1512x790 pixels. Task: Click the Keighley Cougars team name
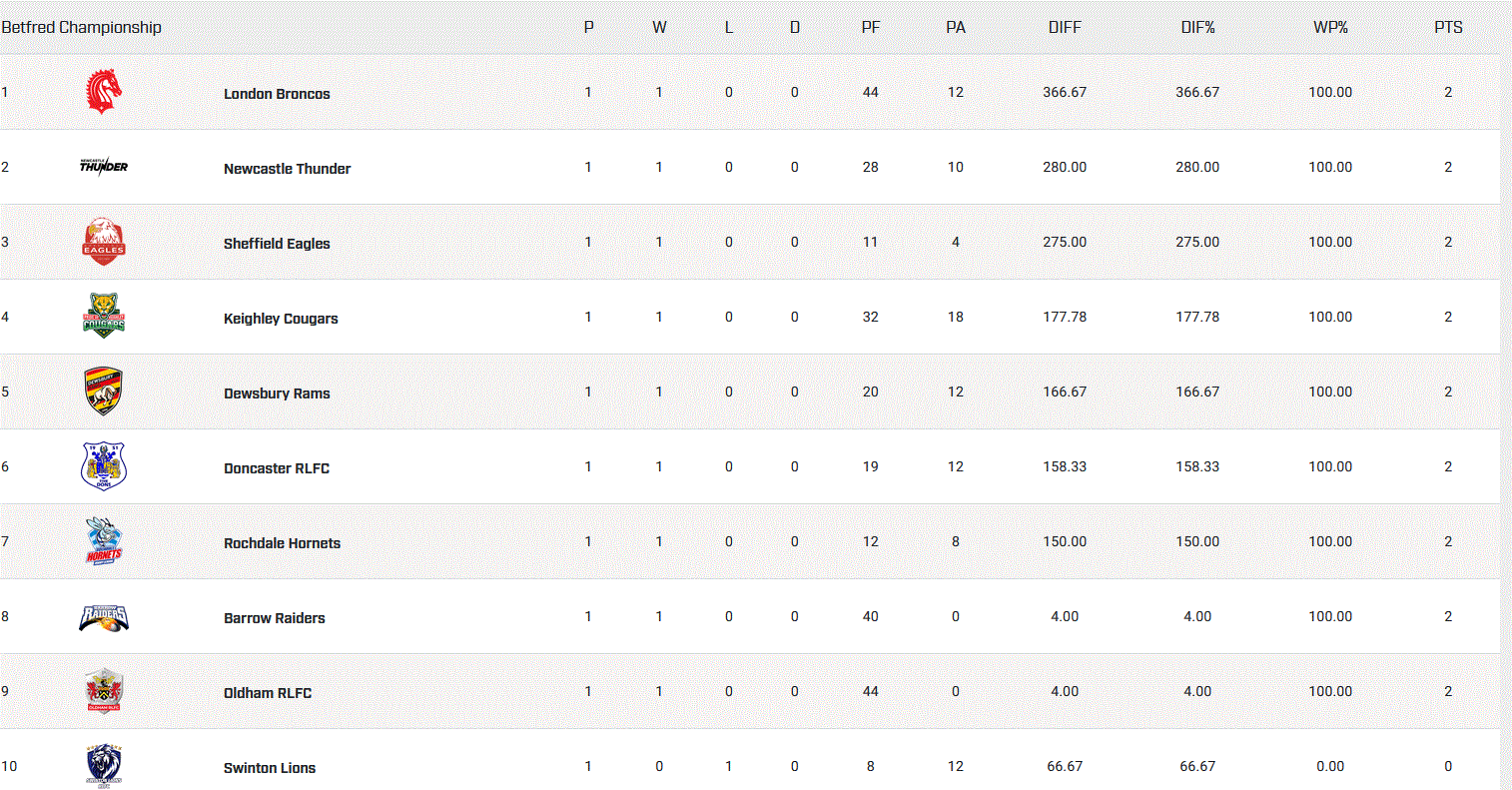(x=281, y=319)
